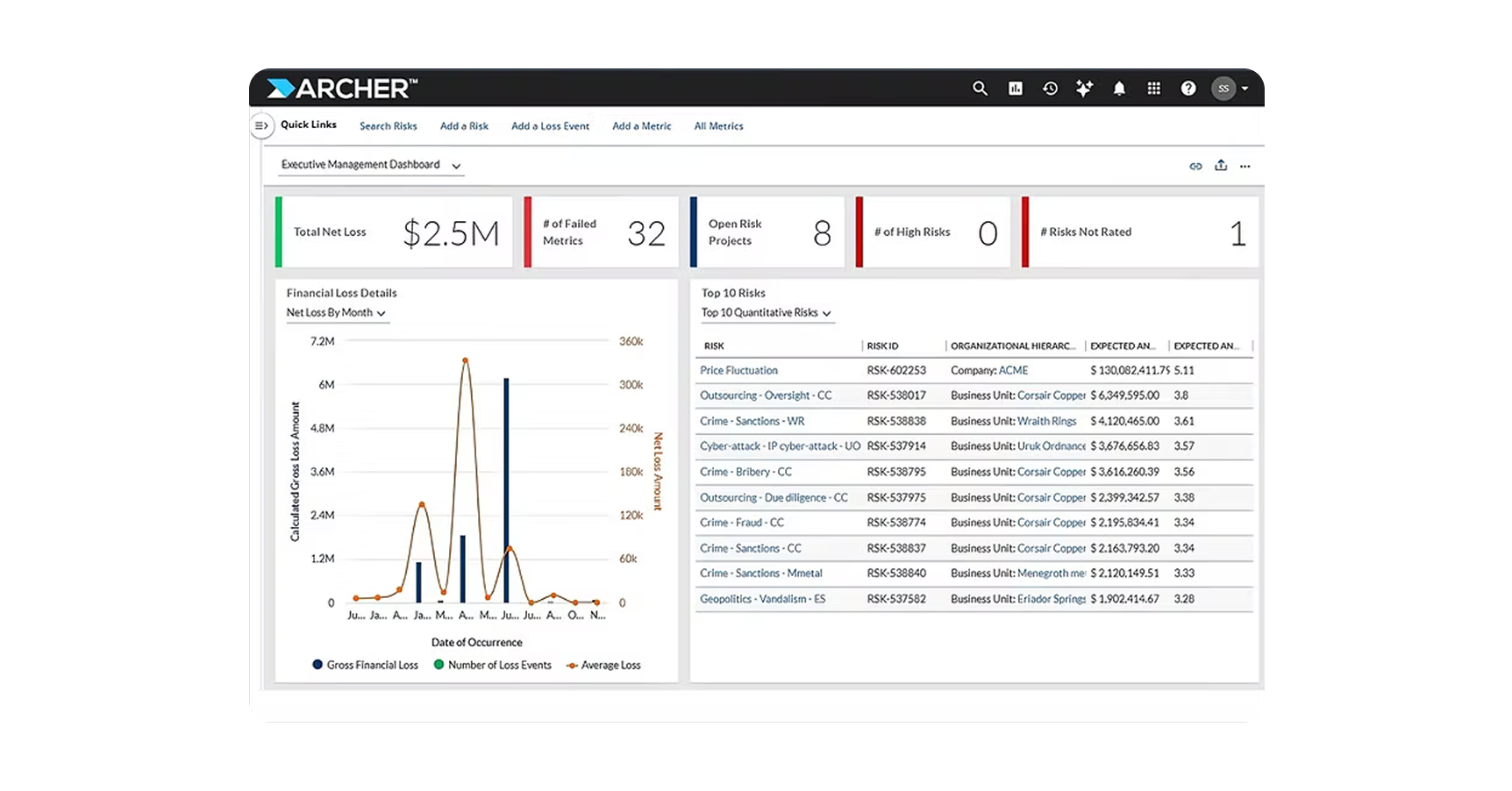The height and width of the screenshot is (791, 1512).
Task: Open the Search Risks quick link
Action: click(x=389, y=126)
